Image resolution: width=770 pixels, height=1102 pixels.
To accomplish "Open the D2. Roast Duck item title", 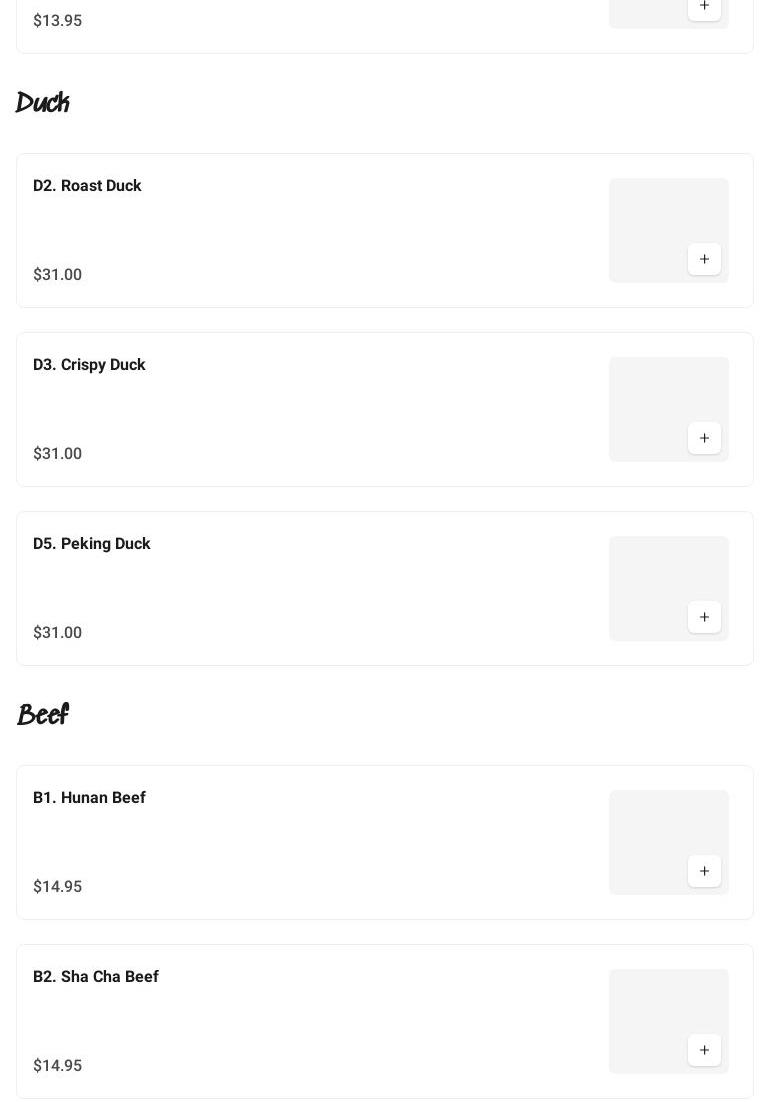I will (87, 186).
